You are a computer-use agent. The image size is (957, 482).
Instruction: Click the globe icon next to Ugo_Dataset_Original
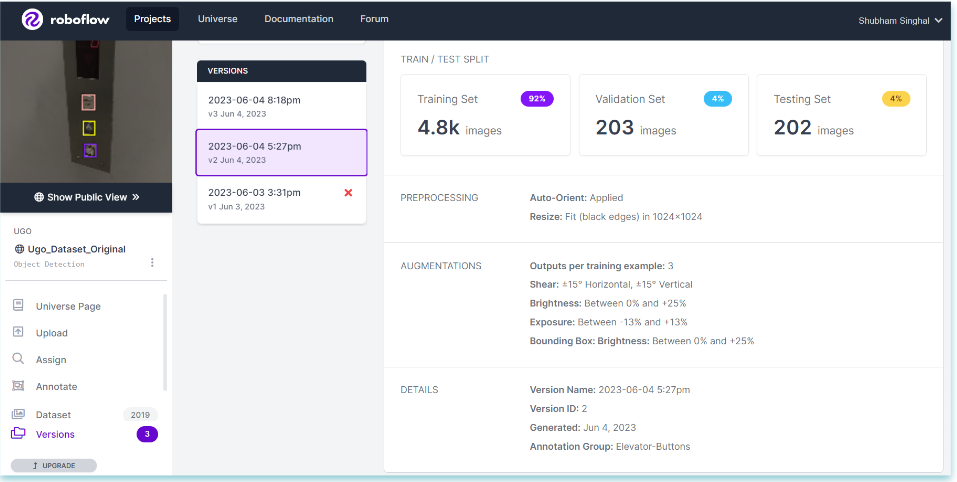point(20,249)
